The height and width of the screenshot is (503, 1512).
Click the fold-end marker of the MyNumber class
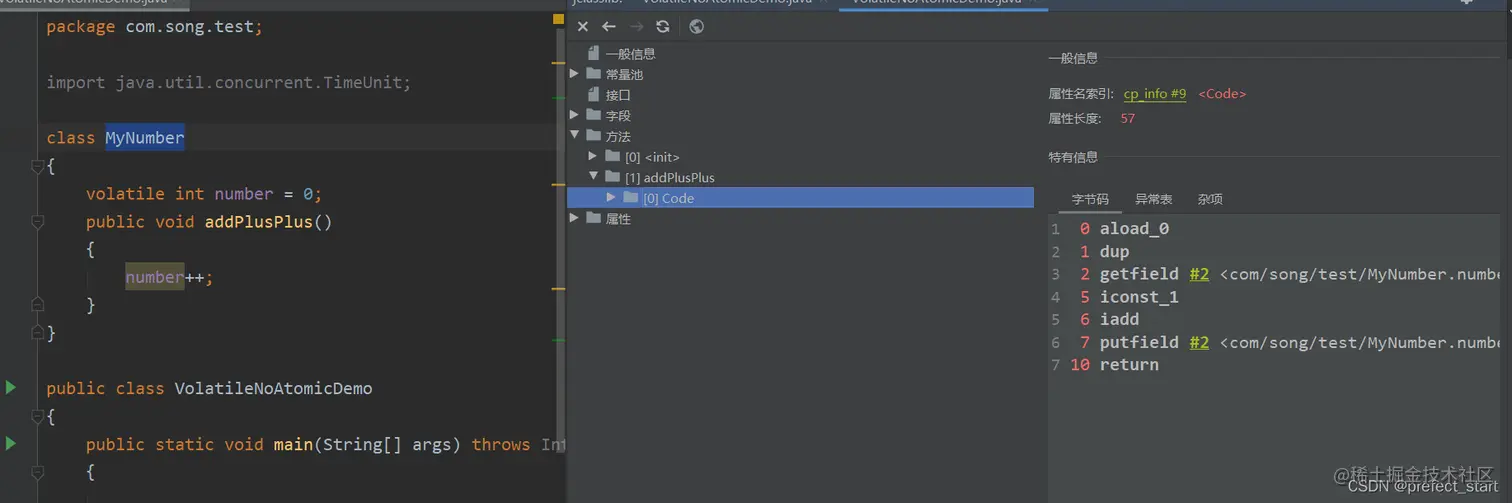pyautogui.click(x=37, y=332)
